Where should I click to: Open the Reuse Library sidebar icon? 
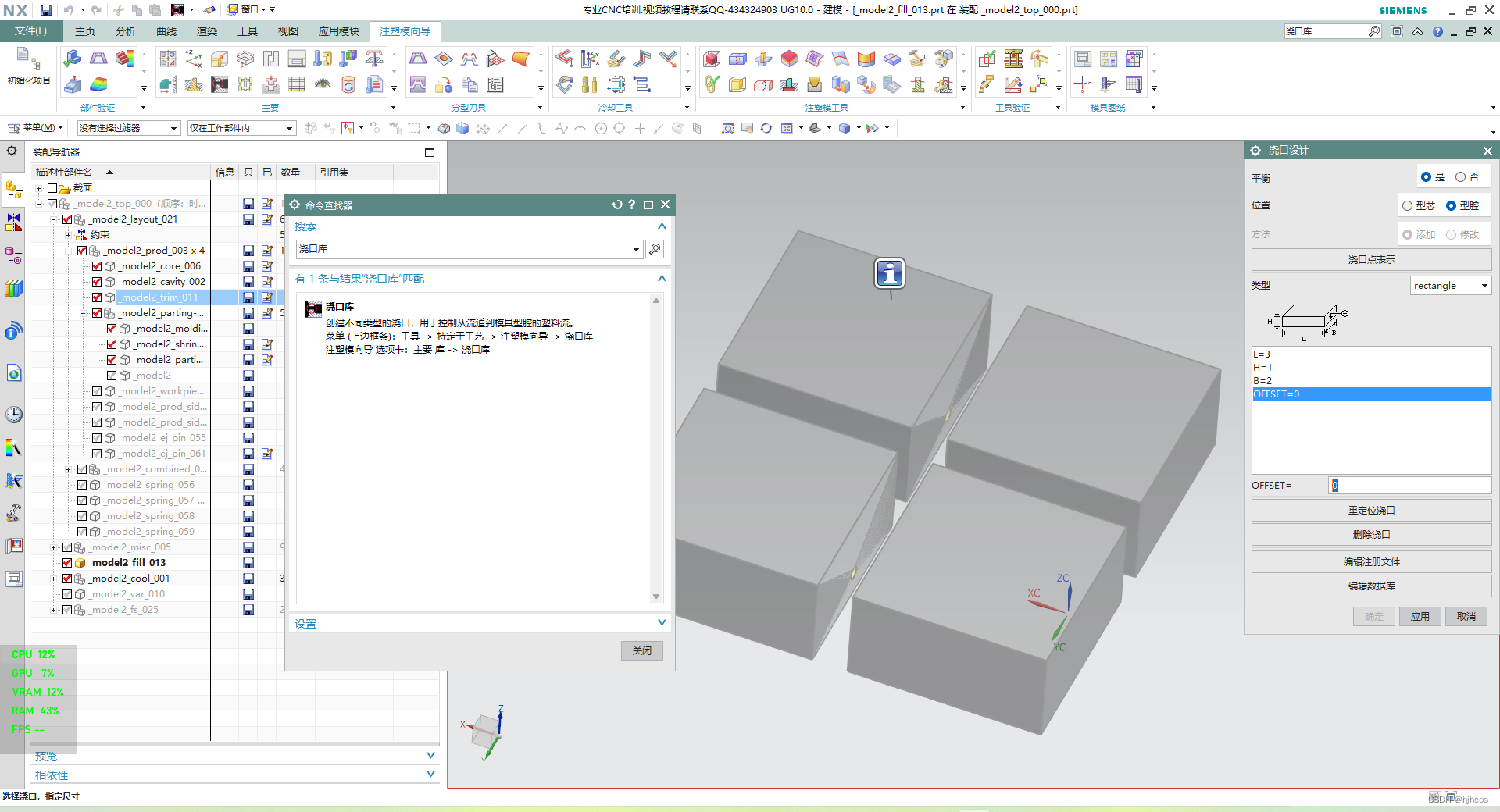click(13, 289)
